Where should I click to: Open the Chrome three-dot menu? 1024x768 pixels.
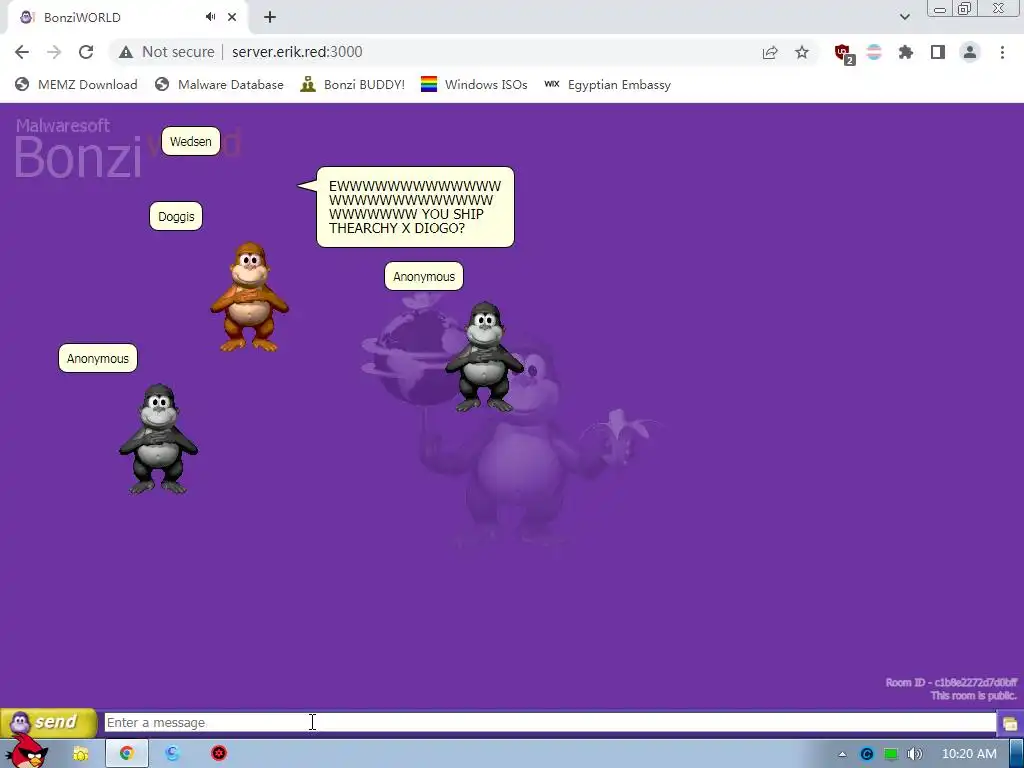1002,52
